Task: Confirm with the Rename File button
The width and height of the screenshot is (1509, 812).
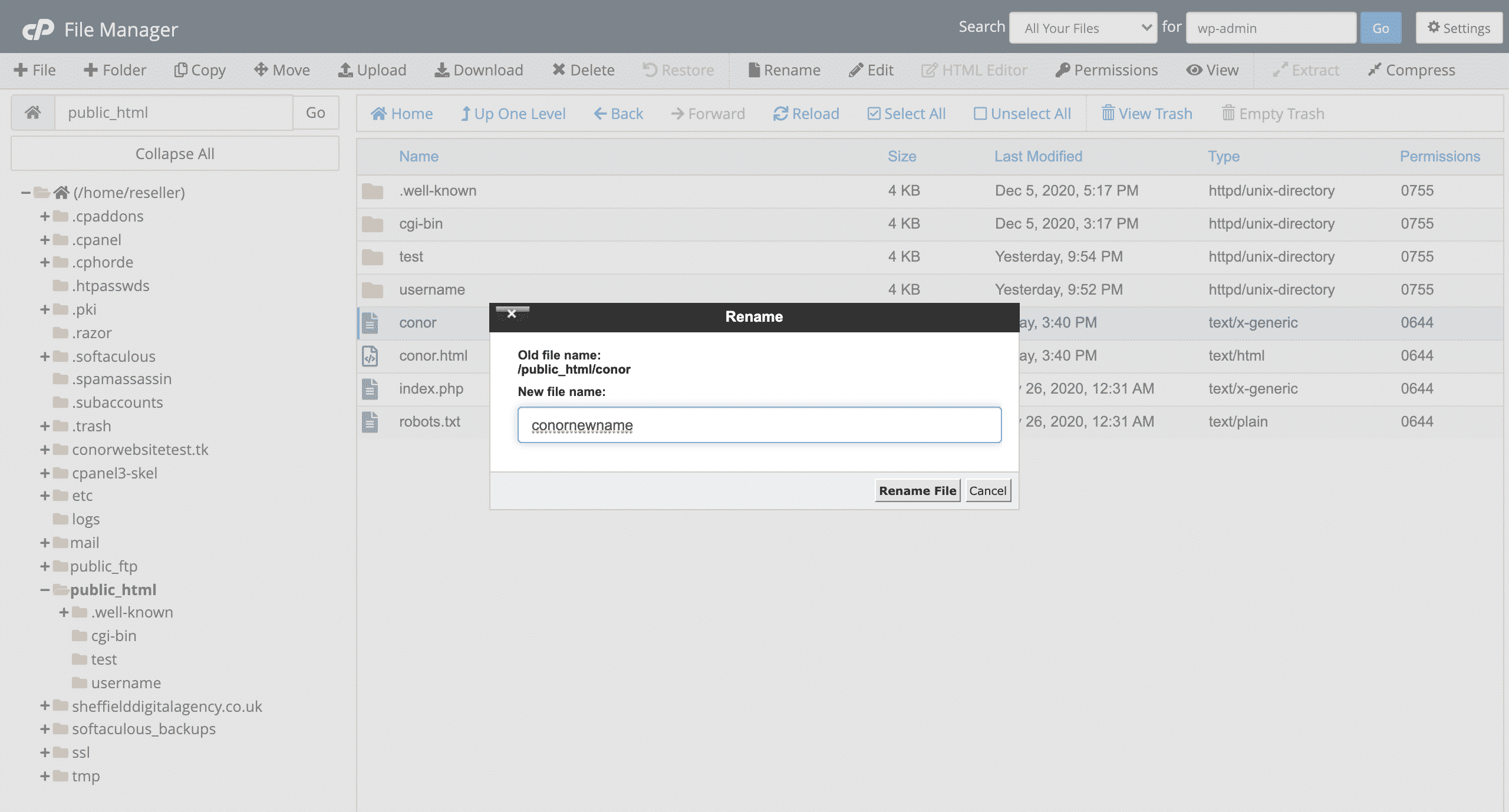Action: click(917, 490)
